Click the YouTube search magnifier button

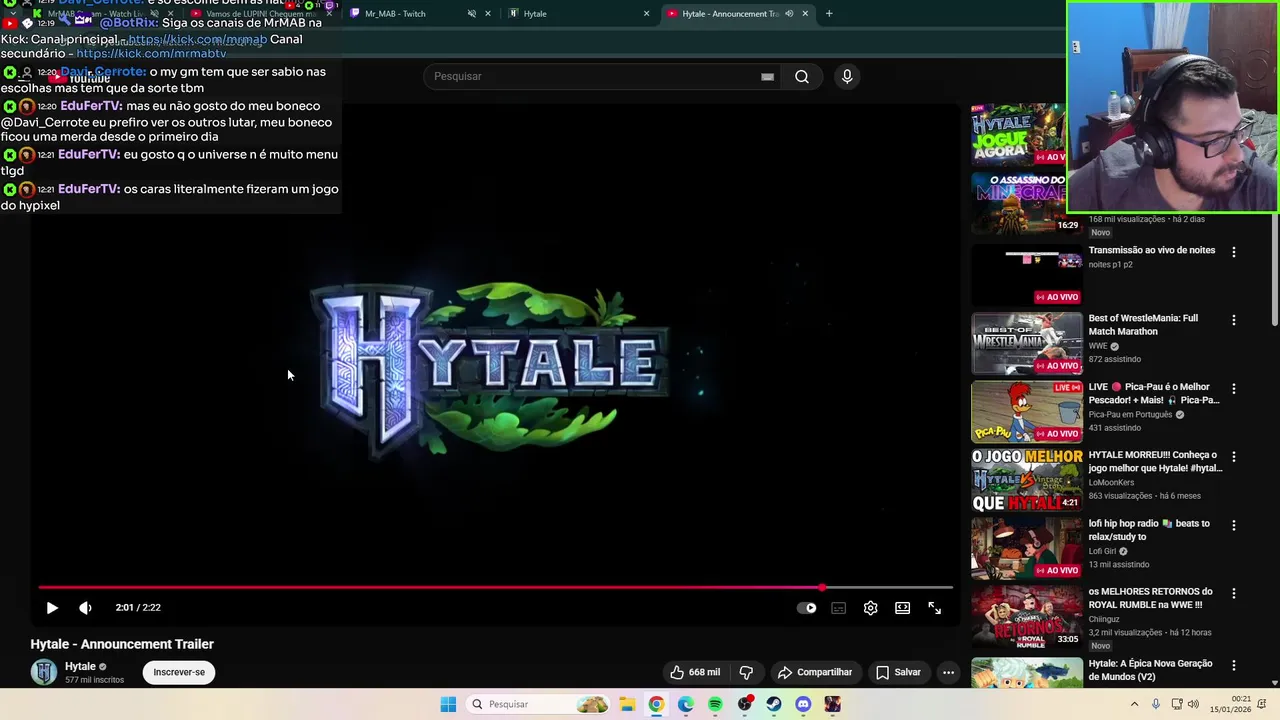pyautogui.click(x=801, y=76)
